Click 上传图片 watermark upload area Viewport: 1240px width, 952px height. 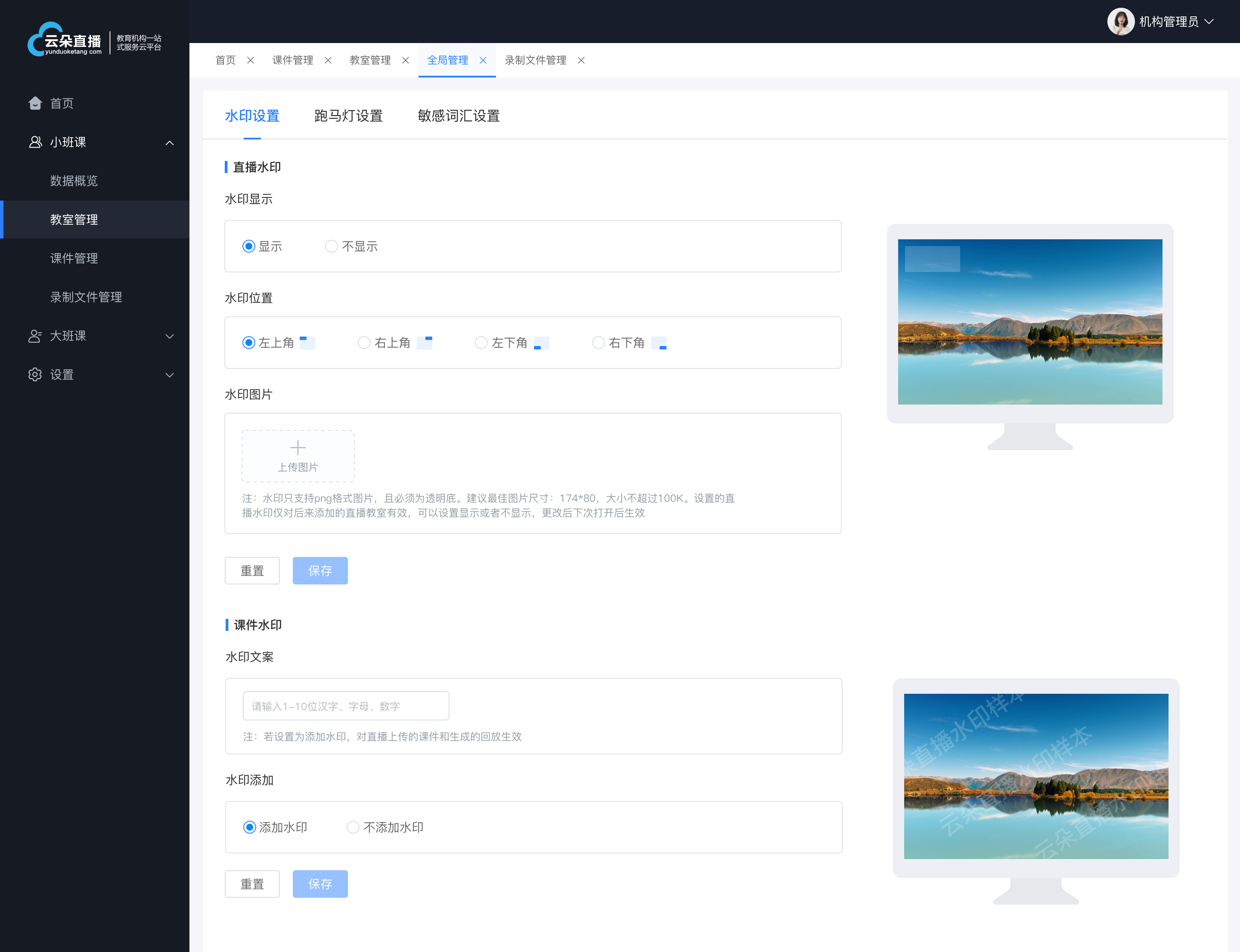(x=297, y=455)
